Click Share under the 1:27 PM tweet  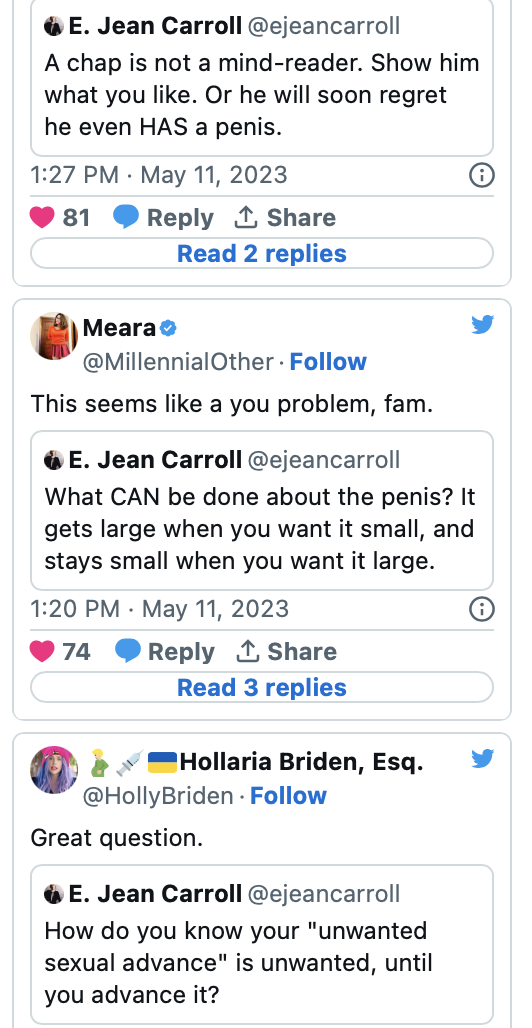coord(301,218)
